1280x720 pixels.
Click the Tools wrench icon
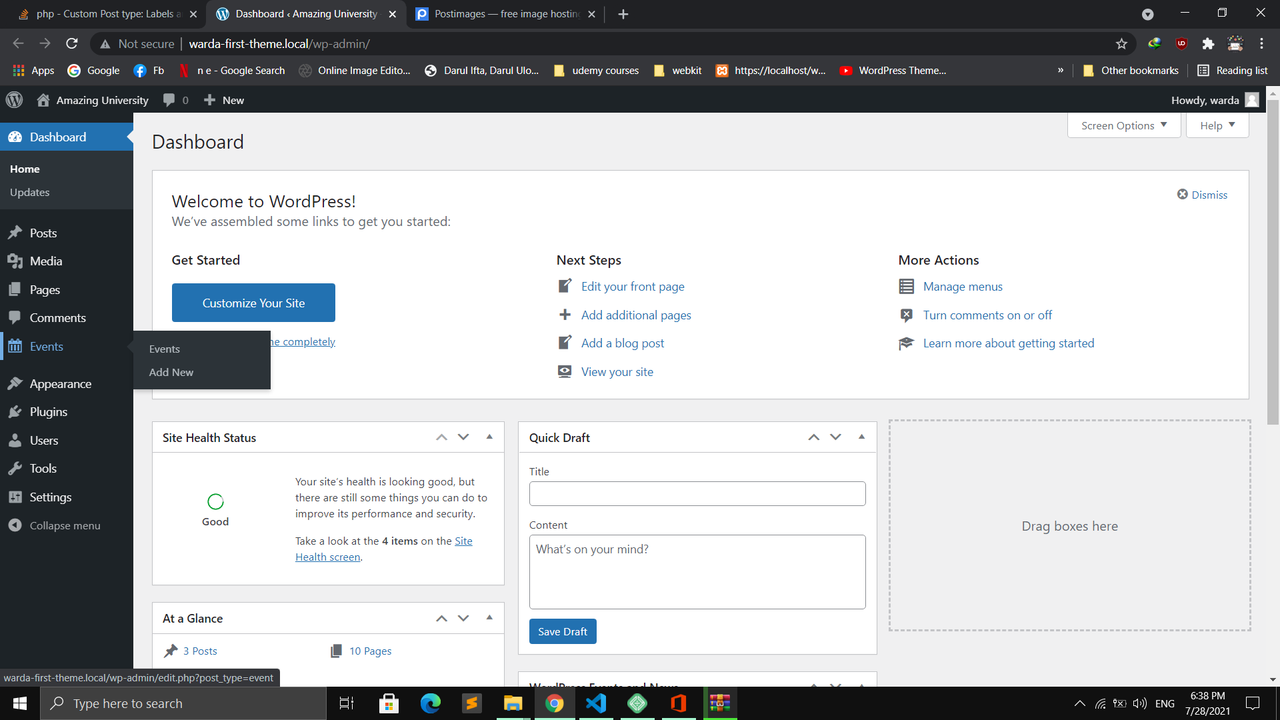[15, 468]
